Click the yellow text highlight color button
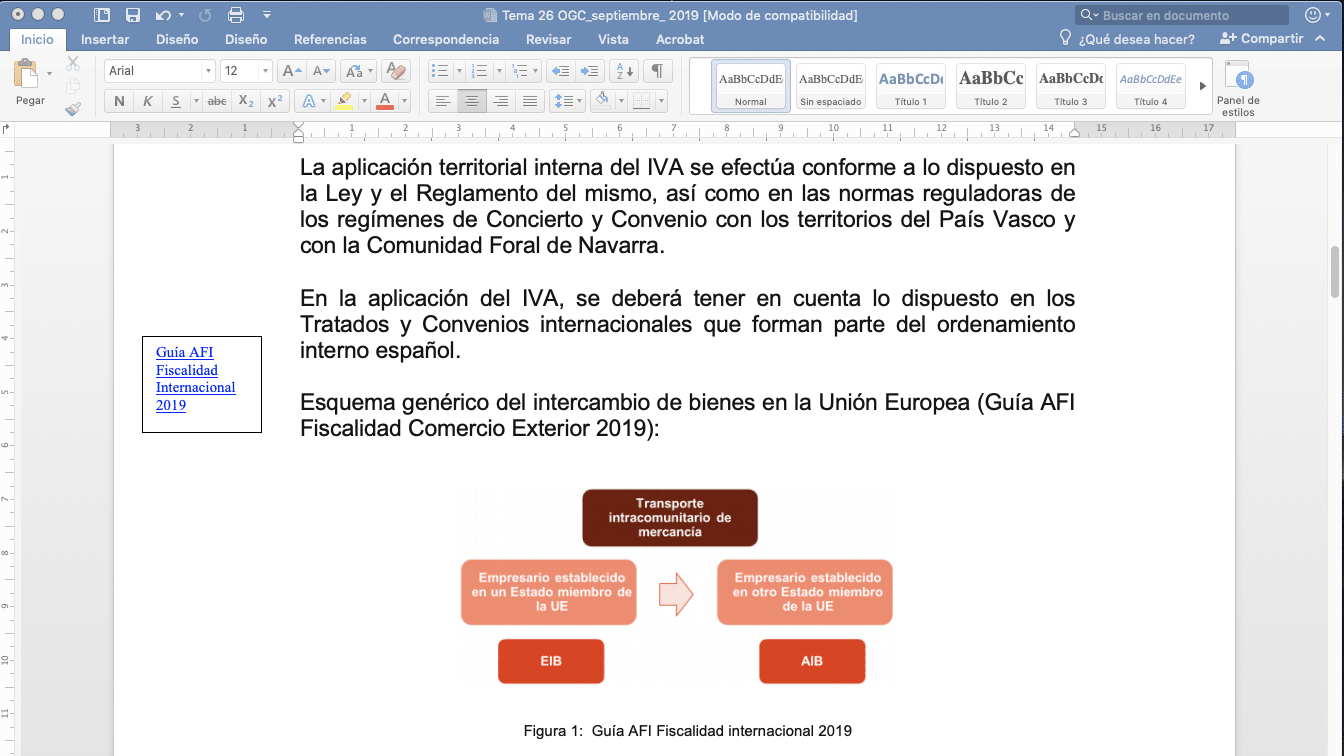Image resolution: width=1344 pixels, height=756 pixels. pyautogui.click(x=344, y=101)
